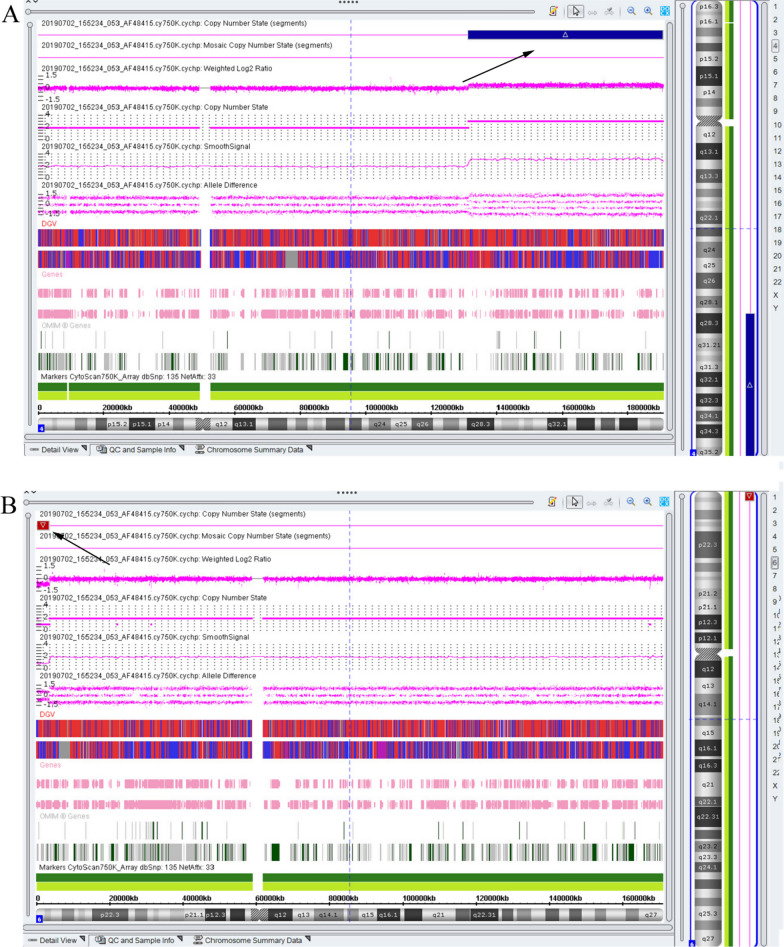Screen dimensions: 784x947
Task: Click q28.3 band on top cytoband ruler
Action: coord(483,424)
